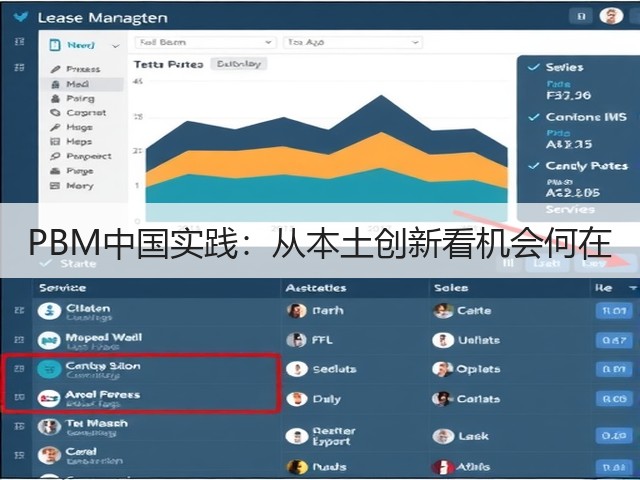Click the clipboard icon beside Neerj
640x480 pixels.
point(55,45)
